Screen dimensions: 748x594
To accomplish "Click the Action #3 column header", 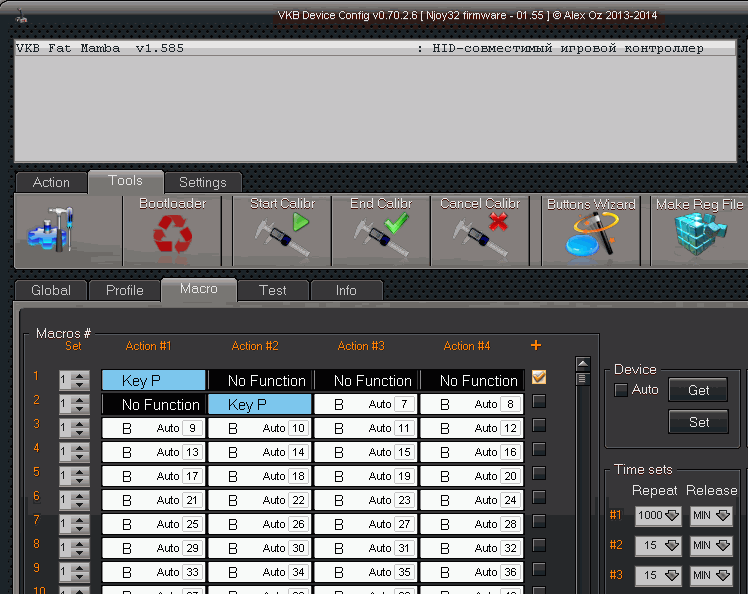I will (361, 346).
